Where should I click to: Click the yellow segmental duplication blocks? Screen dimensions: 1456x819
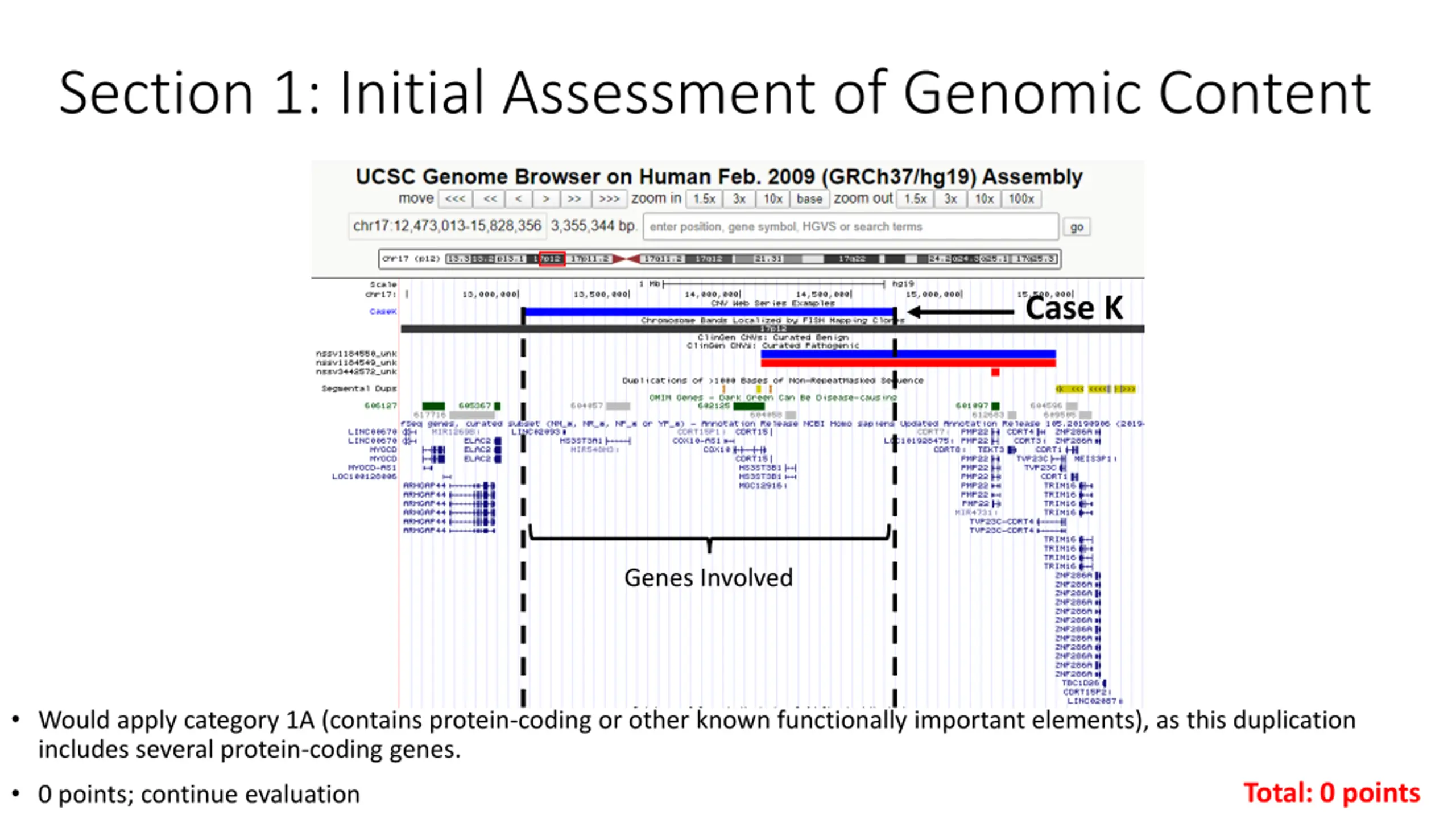pos(1095,389)
